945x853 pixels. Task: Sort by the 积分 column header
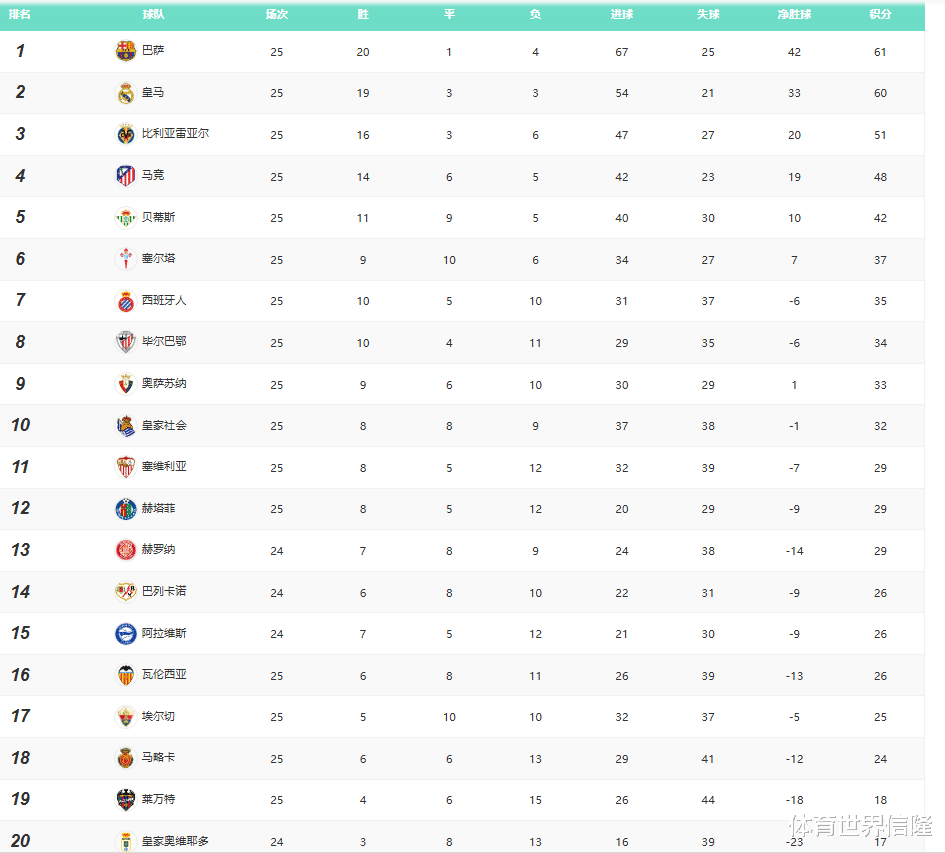[x=880, y=15]
